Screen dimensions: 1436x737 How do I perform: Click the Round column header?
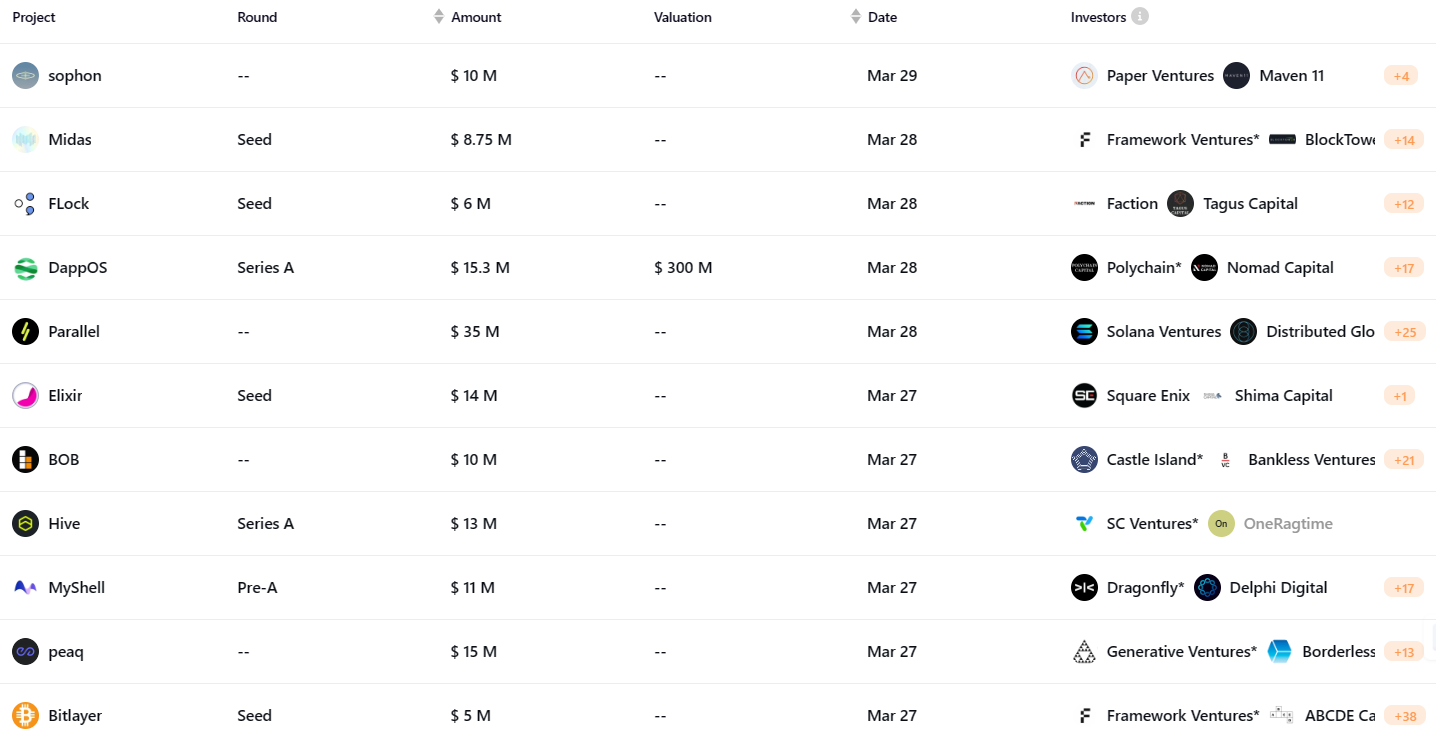[257, 17]
